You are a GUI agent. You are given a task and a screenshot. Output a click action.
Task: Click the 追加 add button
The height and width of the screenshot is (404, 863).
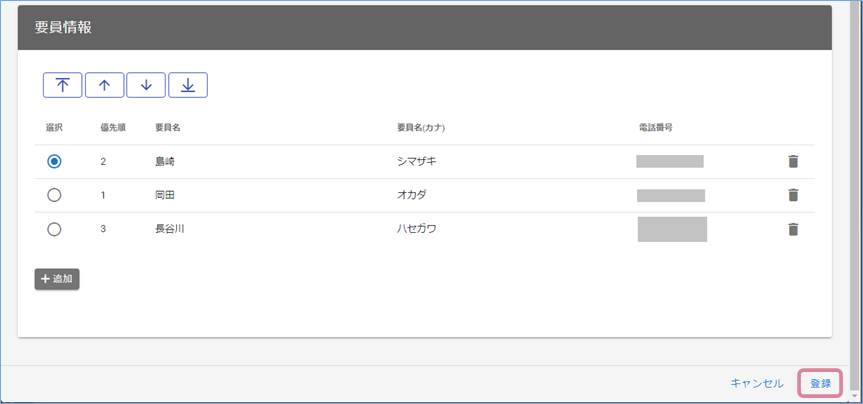coord(57,279)
